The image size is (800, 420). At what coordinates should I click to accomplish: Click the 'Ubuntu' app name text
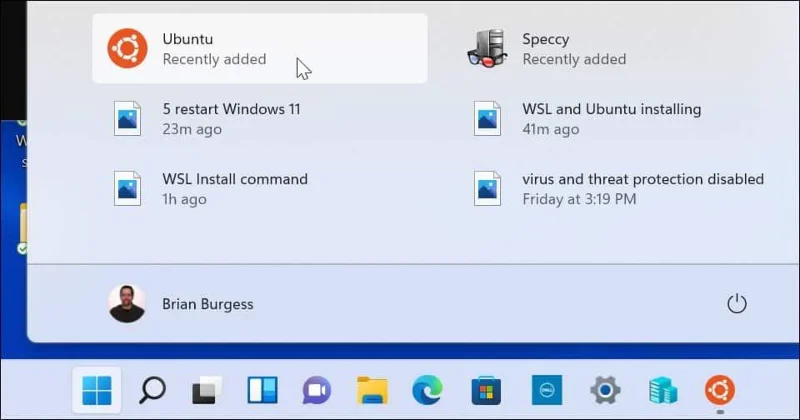pos(188,39)
